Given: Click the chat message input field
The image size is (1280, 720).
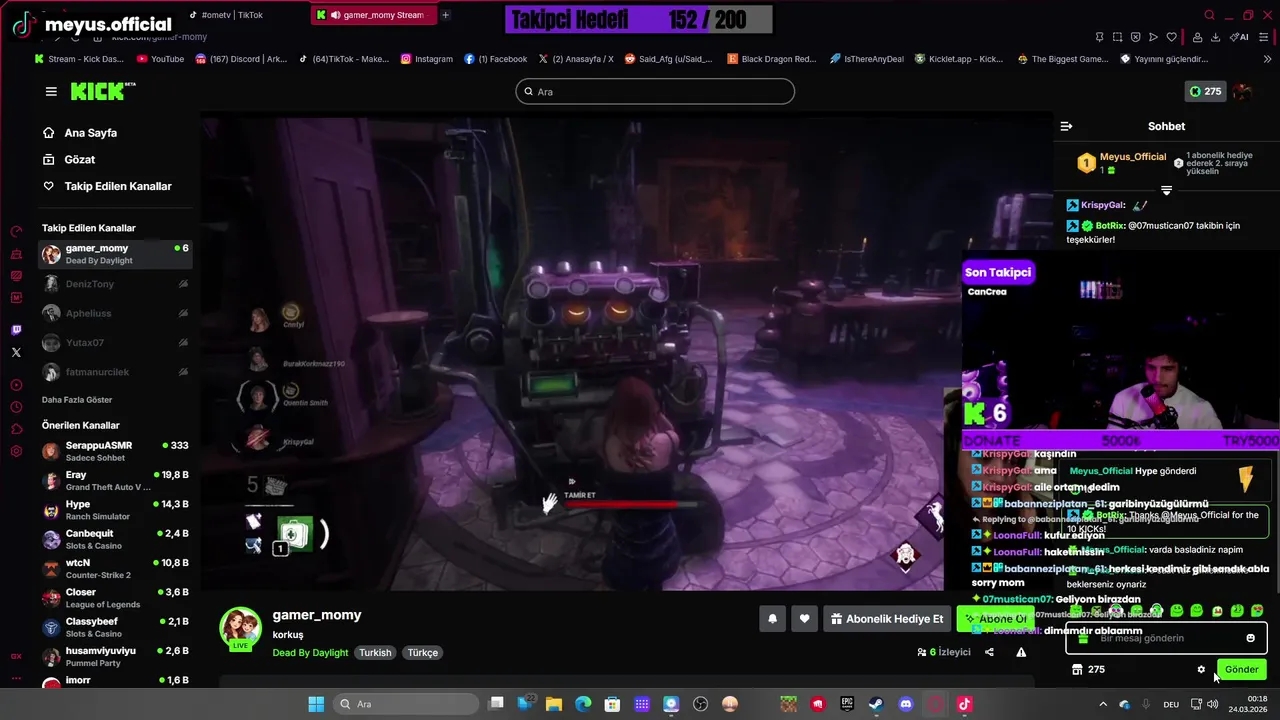Looking at the screenshot, I should 1166,638.
